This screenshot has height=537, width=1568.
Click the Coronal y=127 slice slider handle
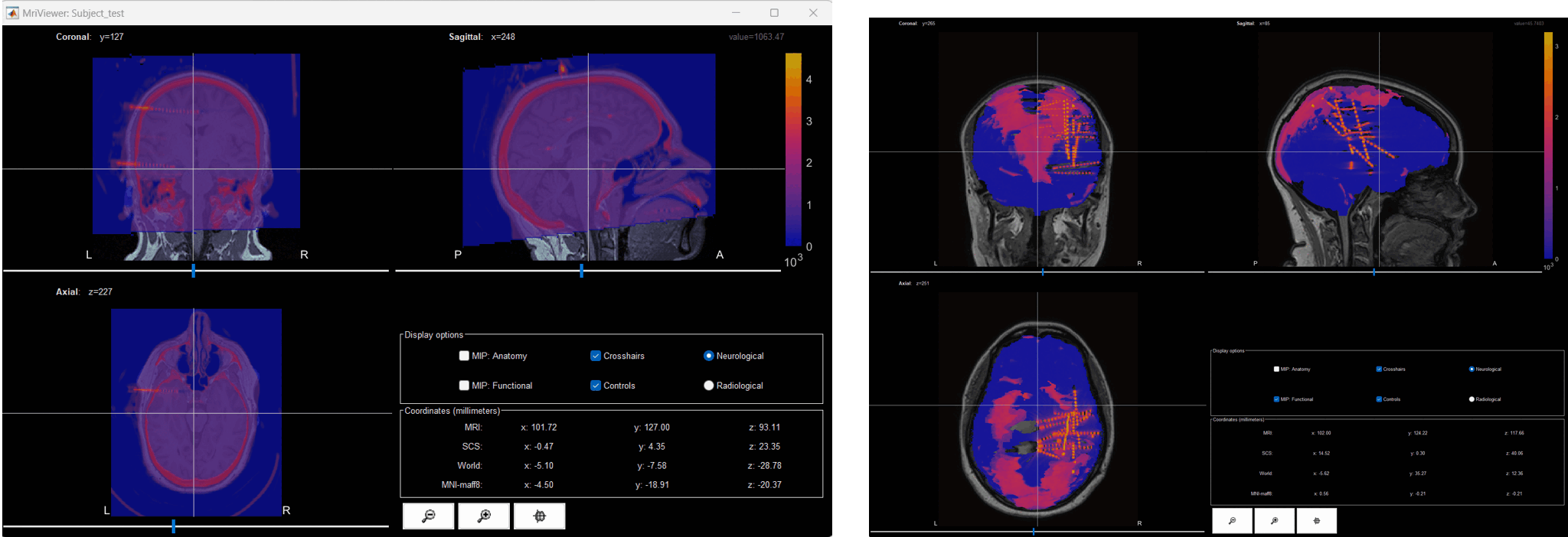pos(194,271)
